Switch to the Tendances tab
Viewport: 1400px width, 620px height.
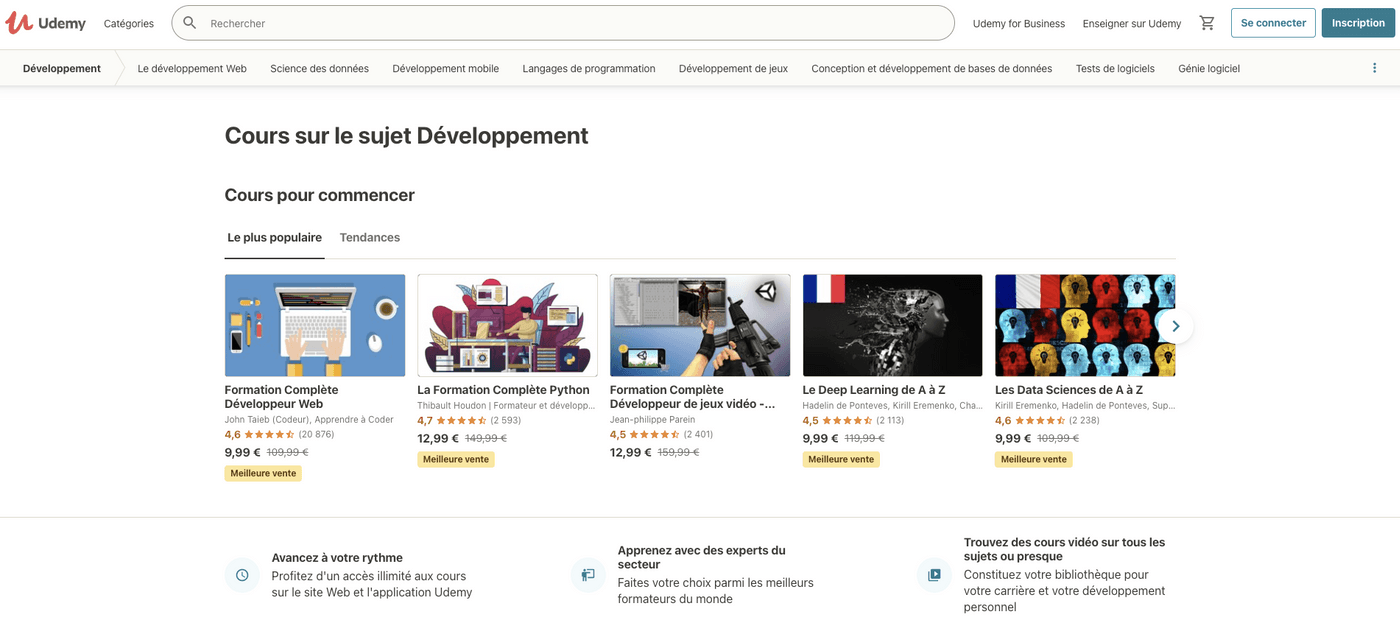coord(370,238)
